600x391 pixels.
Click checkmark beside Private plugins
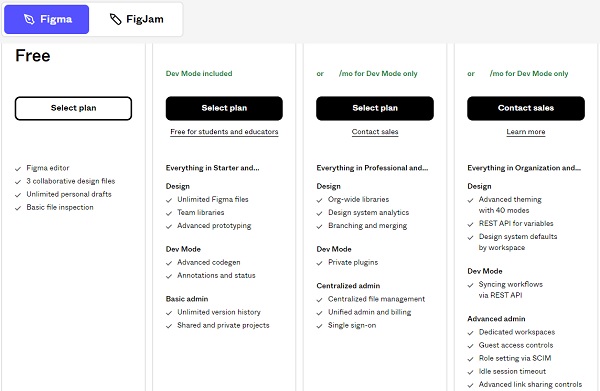coord(320,263)
